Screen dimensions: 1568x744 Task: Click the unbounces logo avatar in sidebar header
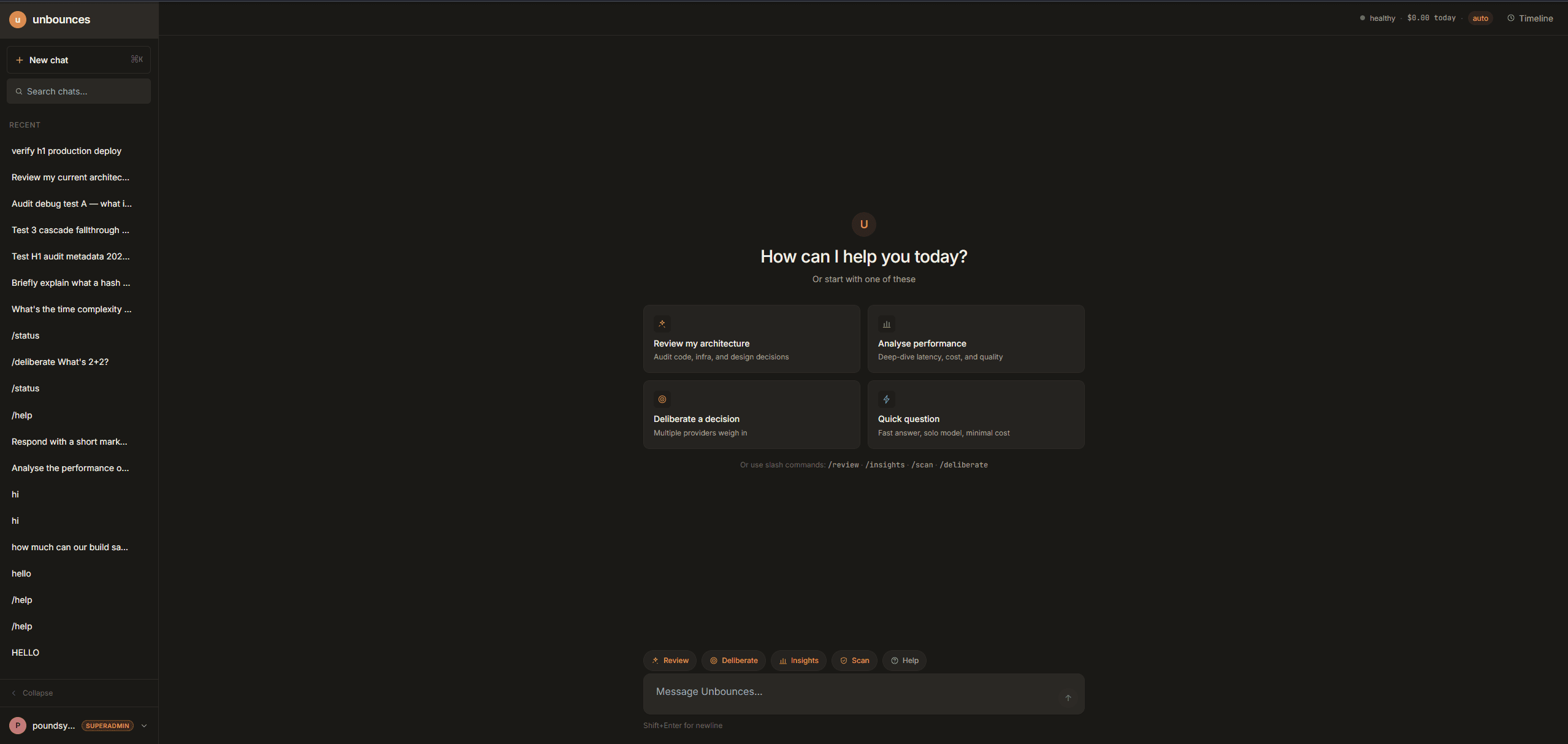pyautogui.click(x=18, y=20)
